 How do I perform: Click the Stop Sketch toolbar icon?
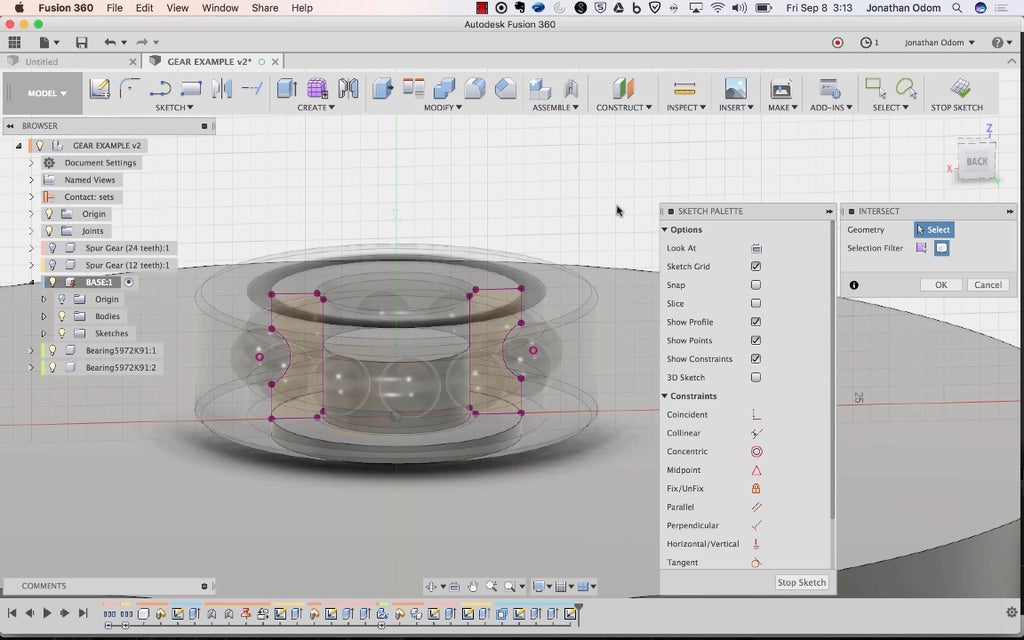pyautogui.click(x=959, y=89)
